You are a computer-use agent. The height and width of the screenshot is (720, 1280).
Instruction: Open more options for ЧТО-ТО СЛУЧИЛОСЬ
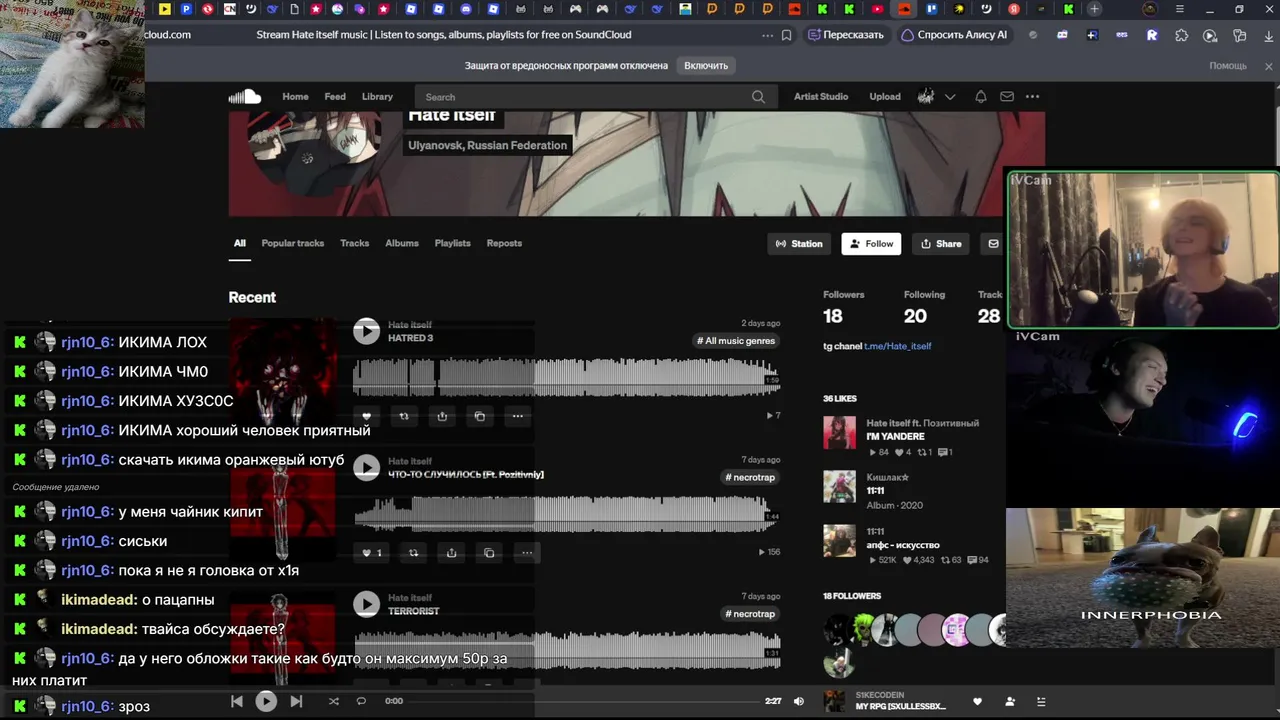pyautogui.click(x=526, y=553)
